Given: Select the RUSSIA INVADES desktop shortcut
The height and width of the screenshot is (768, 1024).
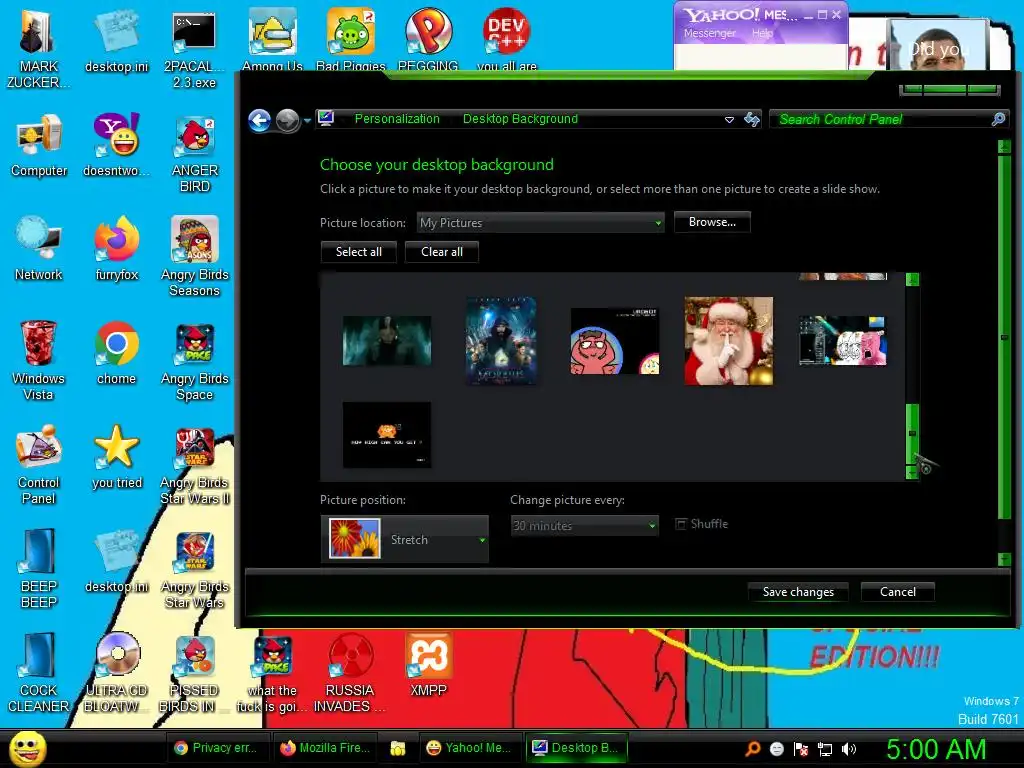Looking at the screenshot, I should pyautogui.click(x=349, y=673).
